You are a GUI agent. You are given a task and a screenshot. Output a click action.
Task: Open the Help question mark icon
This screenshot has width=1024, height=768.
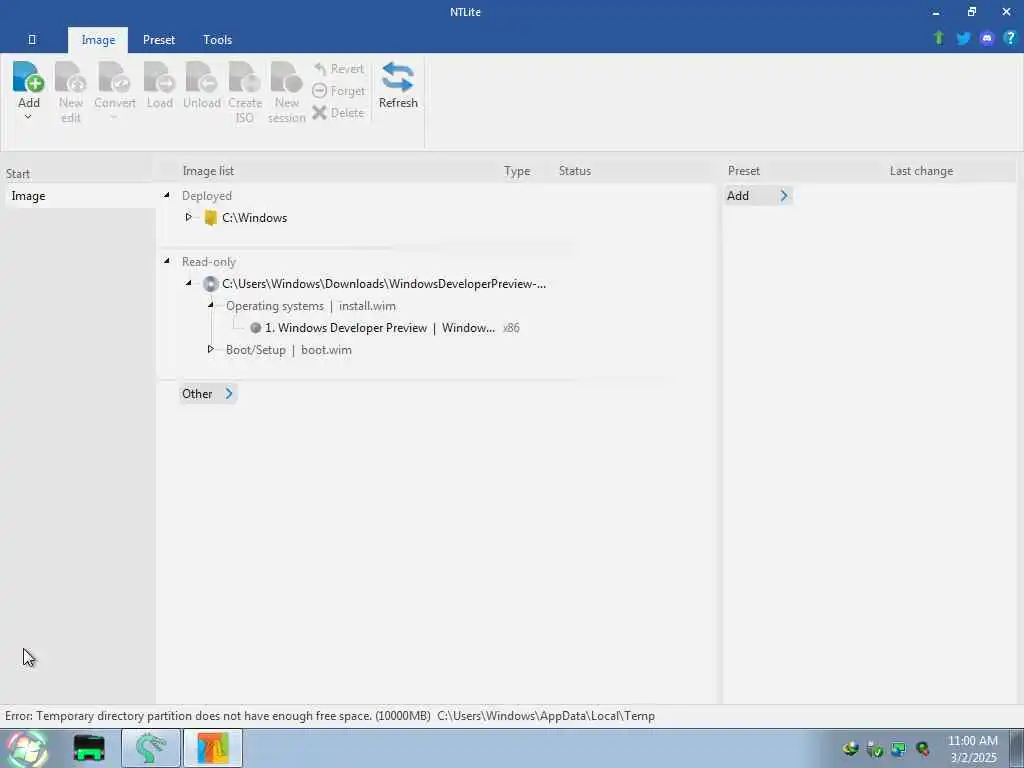[1010, 38]
